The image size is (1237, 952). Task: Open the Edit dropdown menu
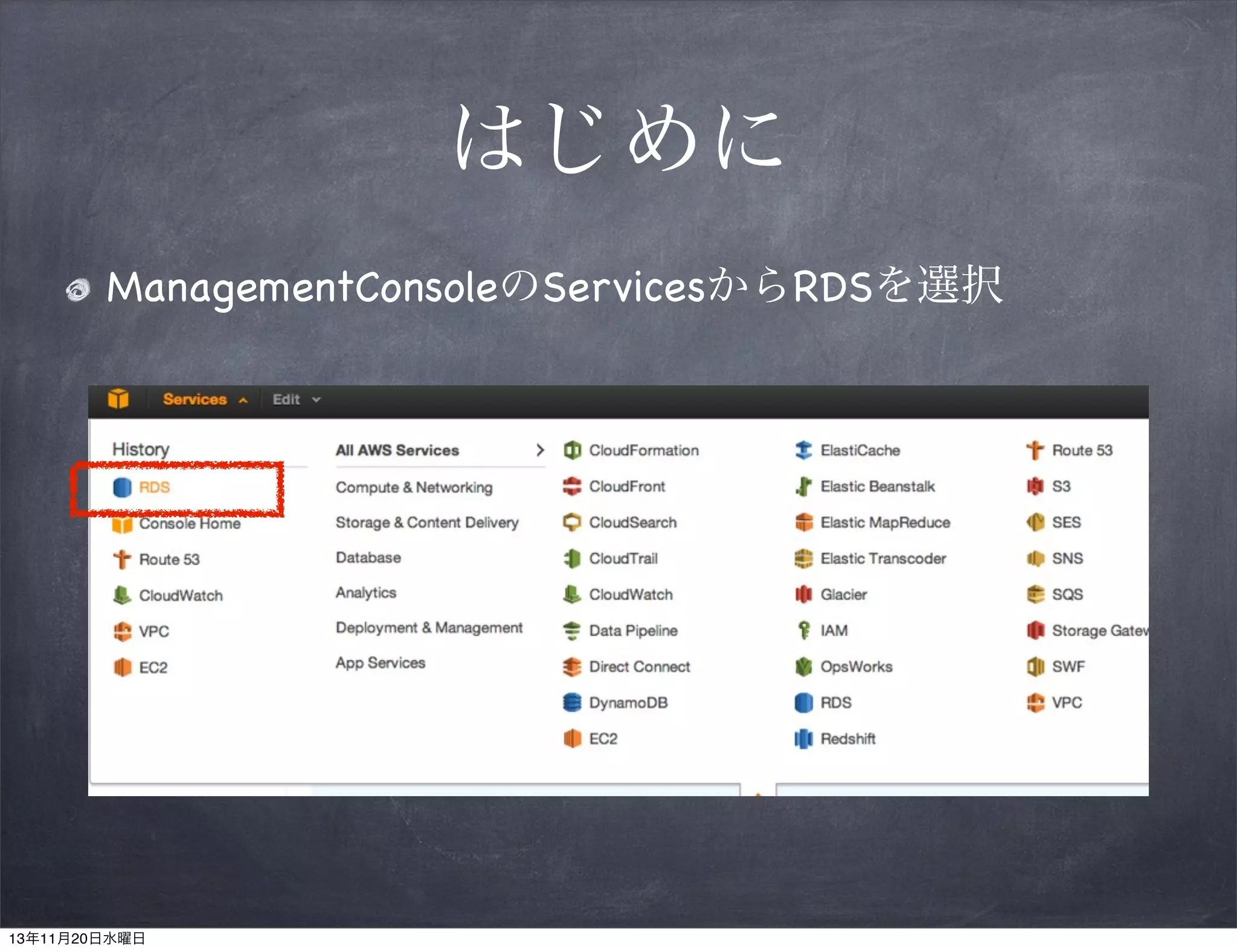296,400
